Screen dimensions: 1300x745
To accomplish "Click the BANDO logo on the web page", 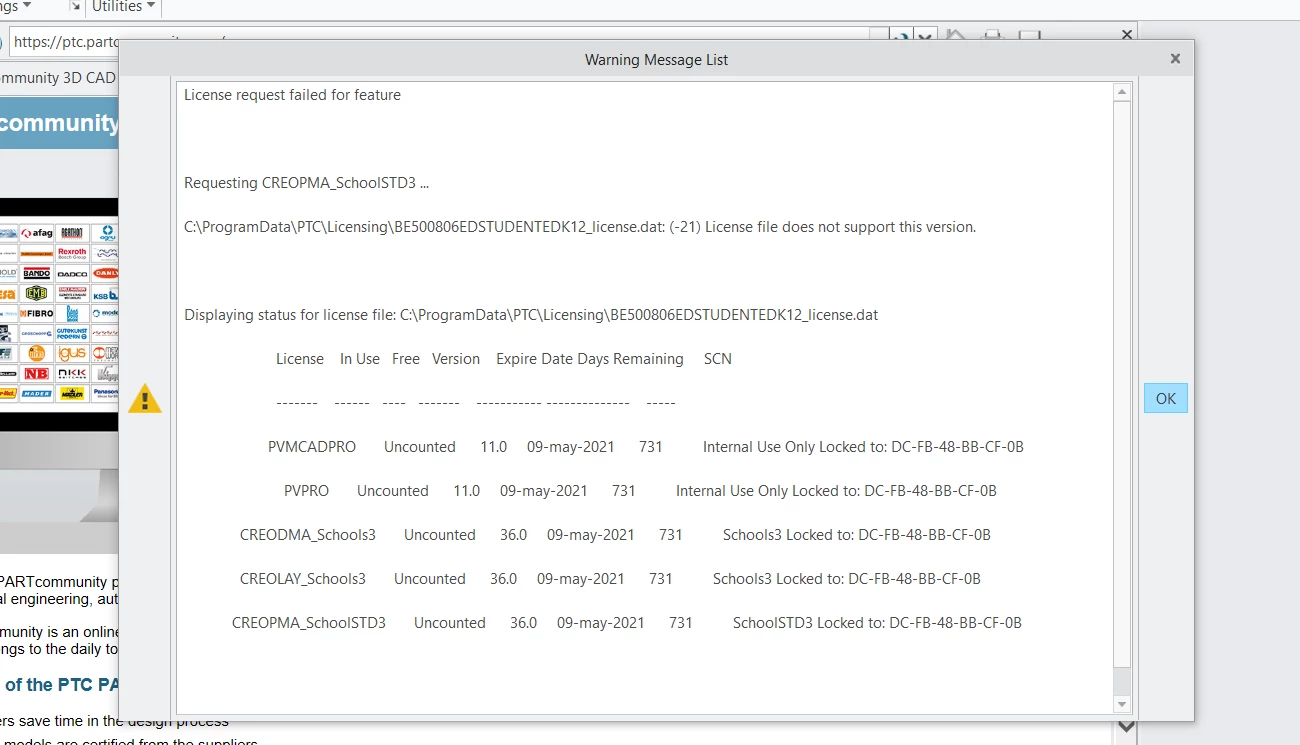I will 37,273.
